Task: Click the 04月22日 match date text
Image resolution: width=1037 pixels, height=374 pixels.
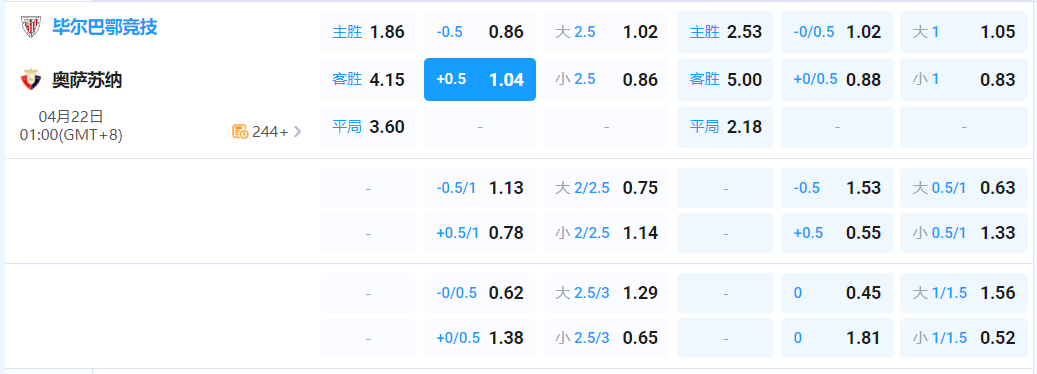Action: [x=71, y=117]
